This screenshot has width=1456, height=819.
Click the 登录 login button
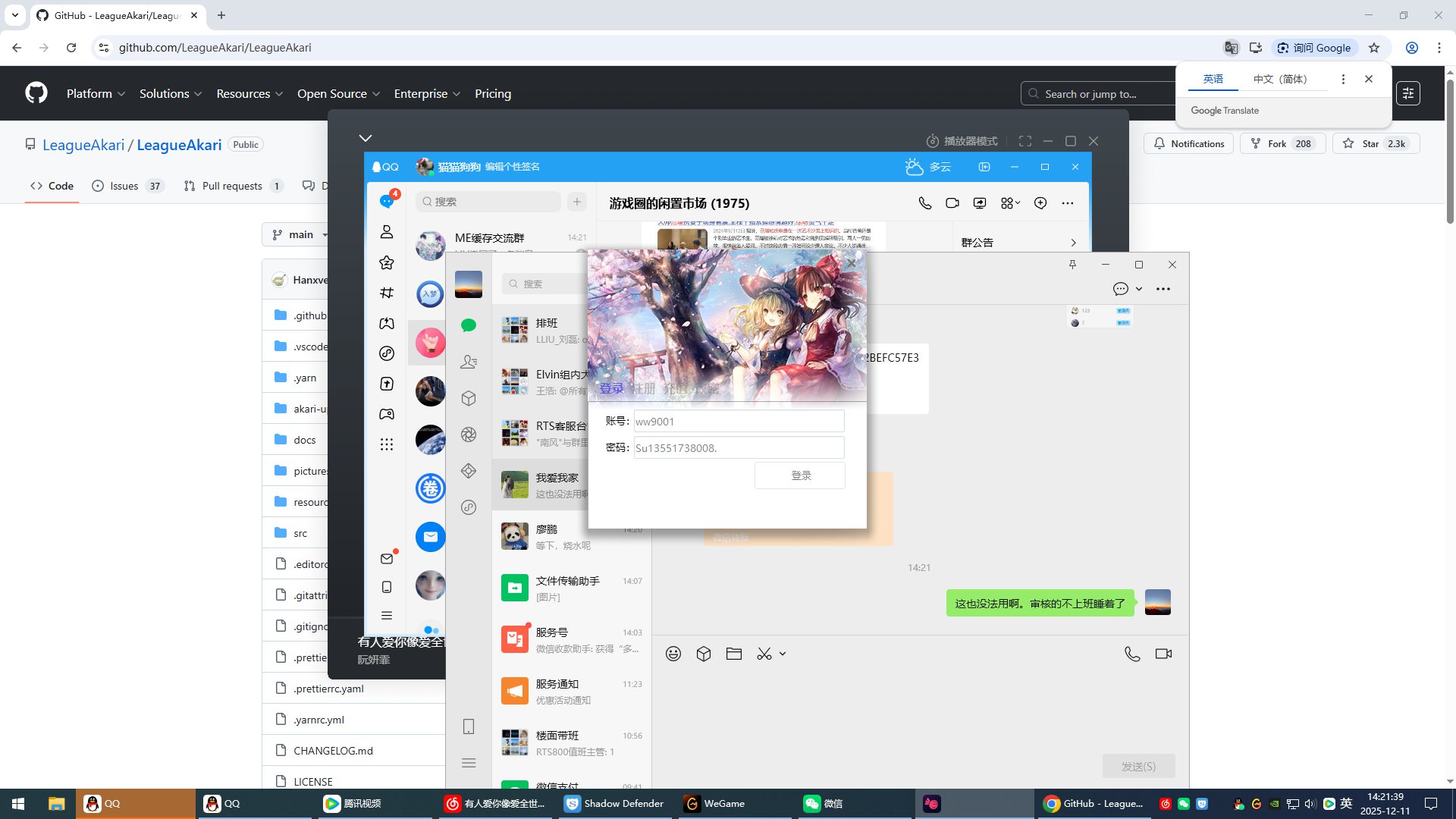(800, 475)
